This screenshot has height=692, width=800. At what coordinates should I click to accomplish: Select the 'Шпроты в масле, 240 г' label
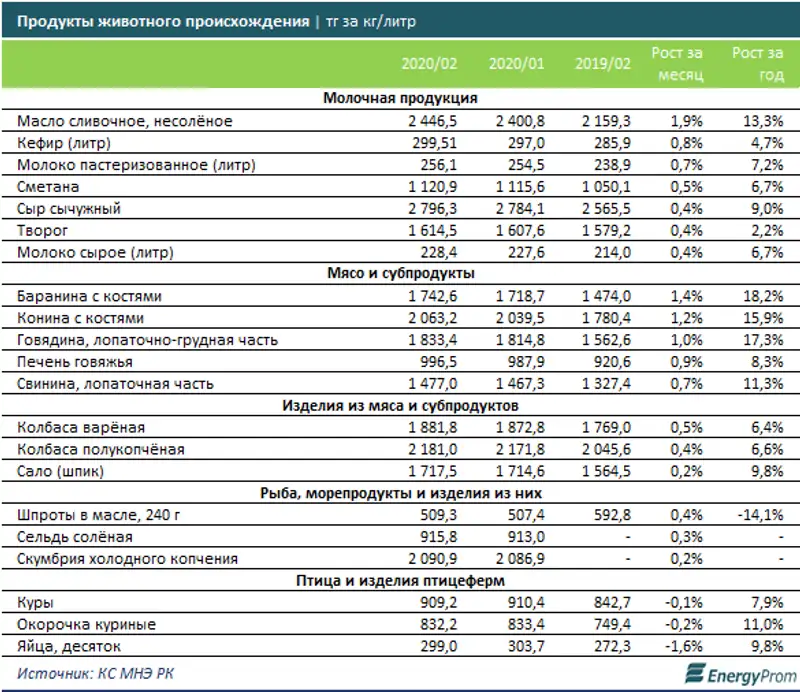102,516
